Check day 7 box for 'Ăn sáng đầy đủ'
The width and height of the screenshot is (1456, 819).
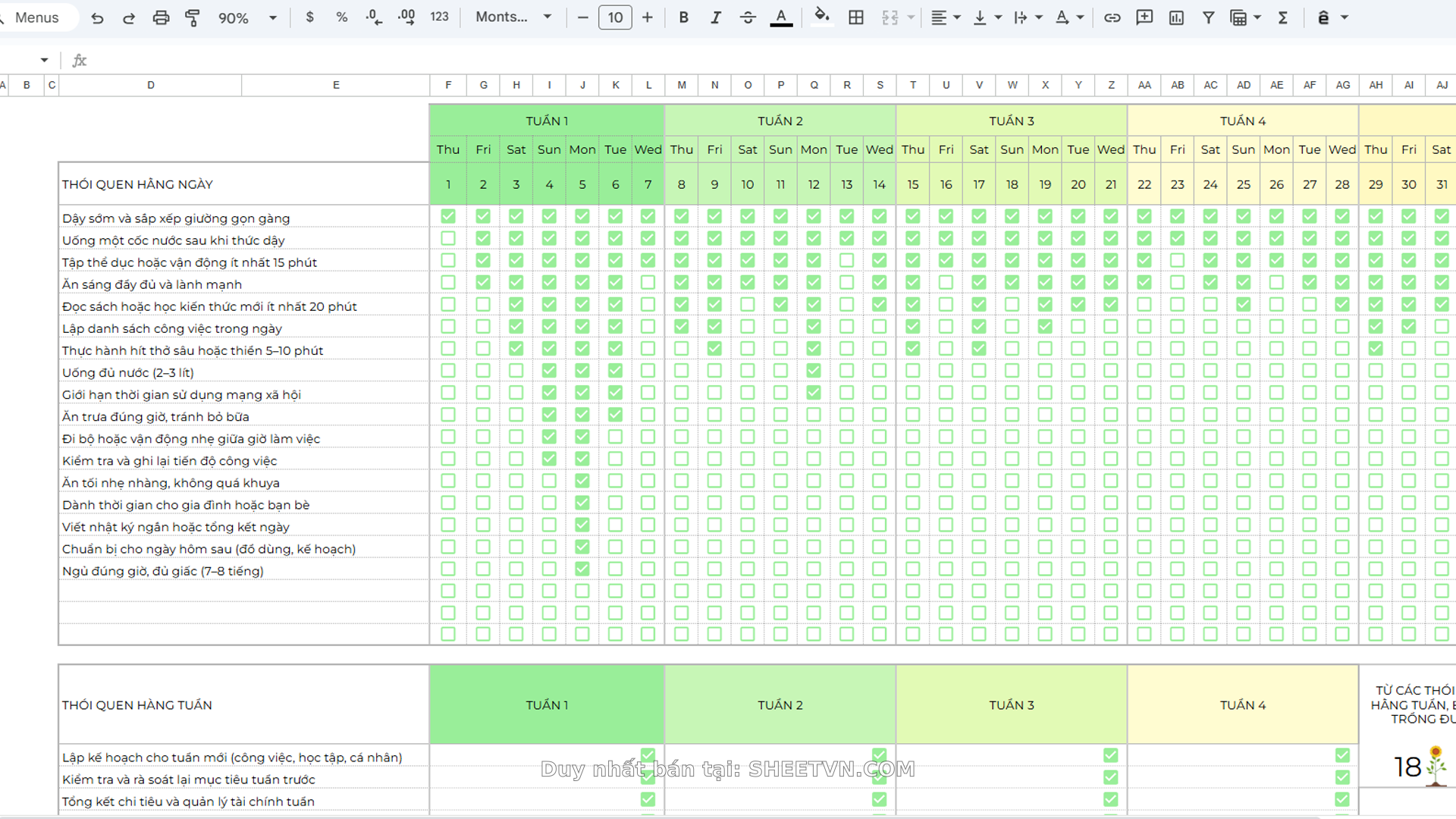(x=648, y=282)
